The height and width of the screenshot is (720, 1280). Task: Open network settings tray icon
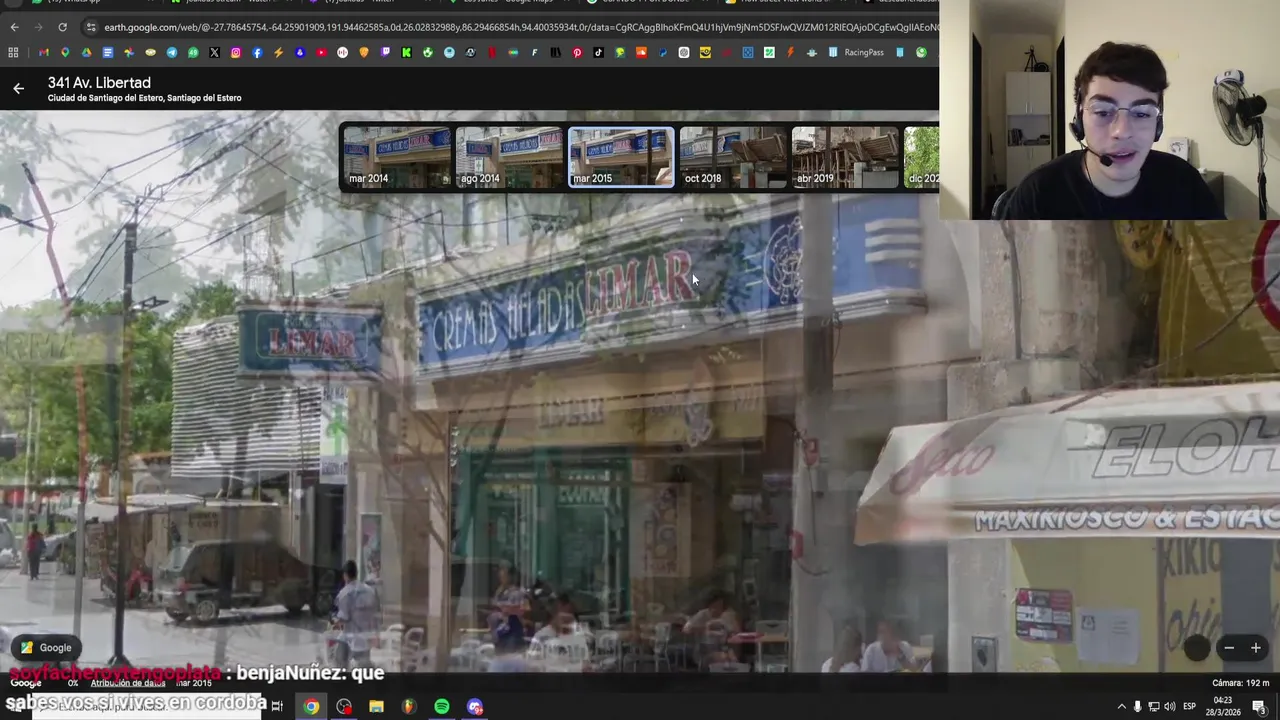1153,706
